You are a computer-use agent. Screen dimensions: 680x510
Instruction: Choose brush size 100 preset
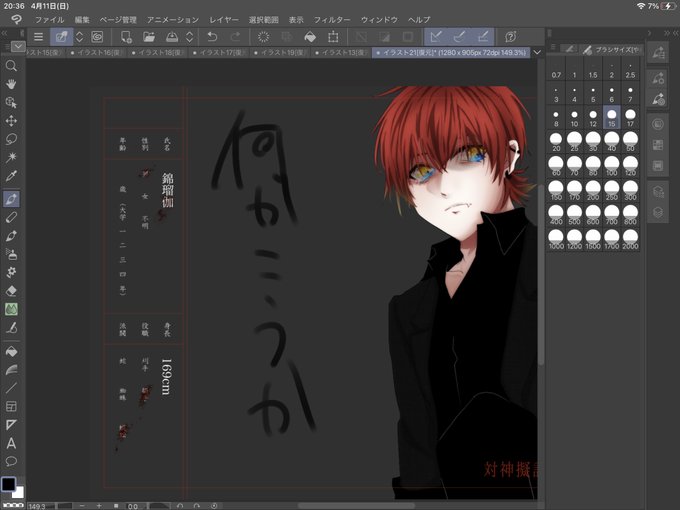point(611,167)
